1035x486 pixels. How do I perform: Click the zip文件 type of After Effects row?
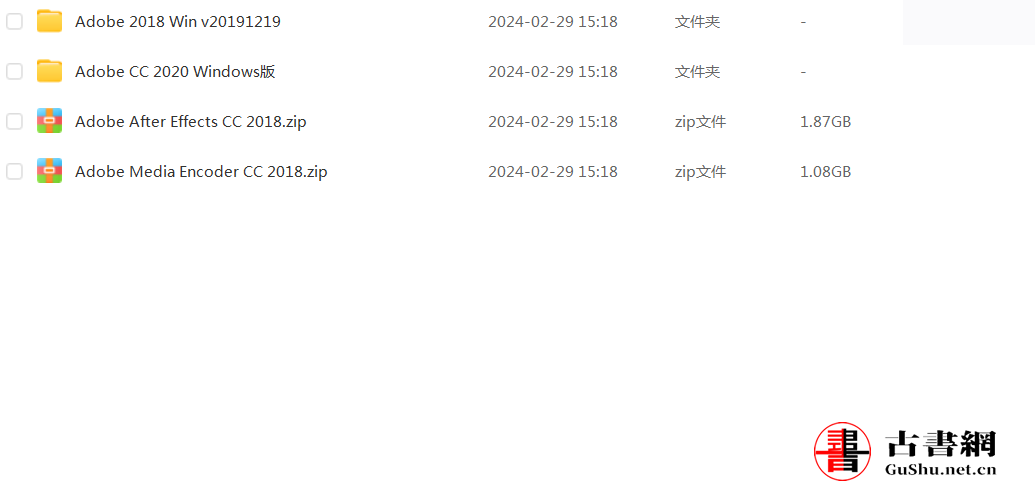(700, 122)
